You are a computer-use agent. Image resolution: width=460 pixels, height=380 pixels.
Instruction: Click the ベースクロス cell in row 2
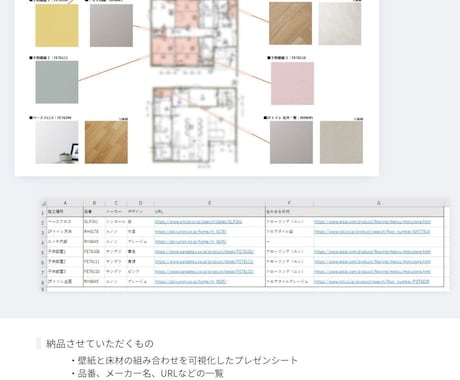pos(65,222)
